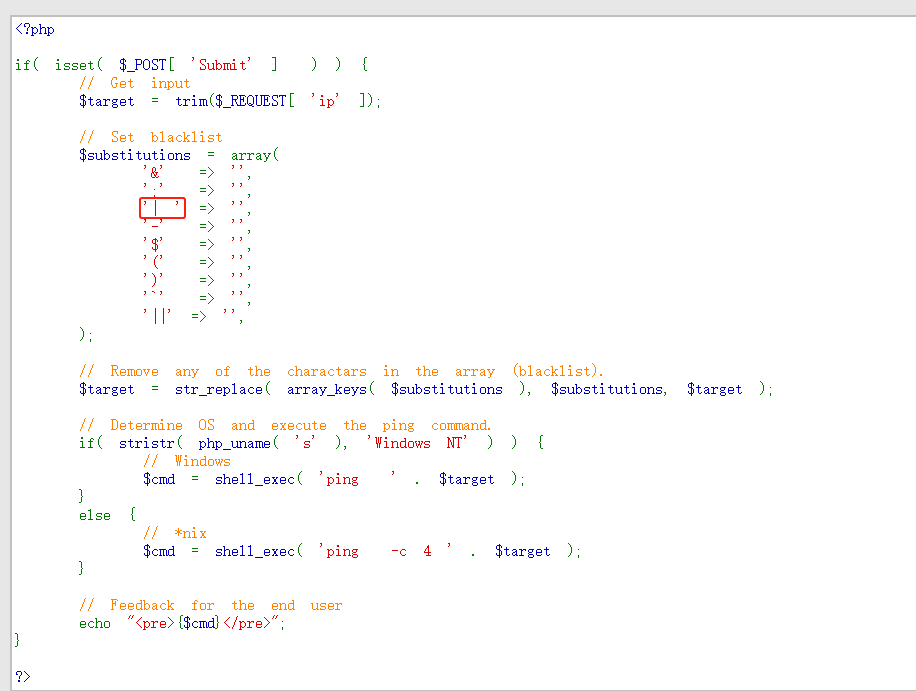Click the 'Windows NT' string
The width and height of the screenshot is (916, 691).
(x=417, y=443)
